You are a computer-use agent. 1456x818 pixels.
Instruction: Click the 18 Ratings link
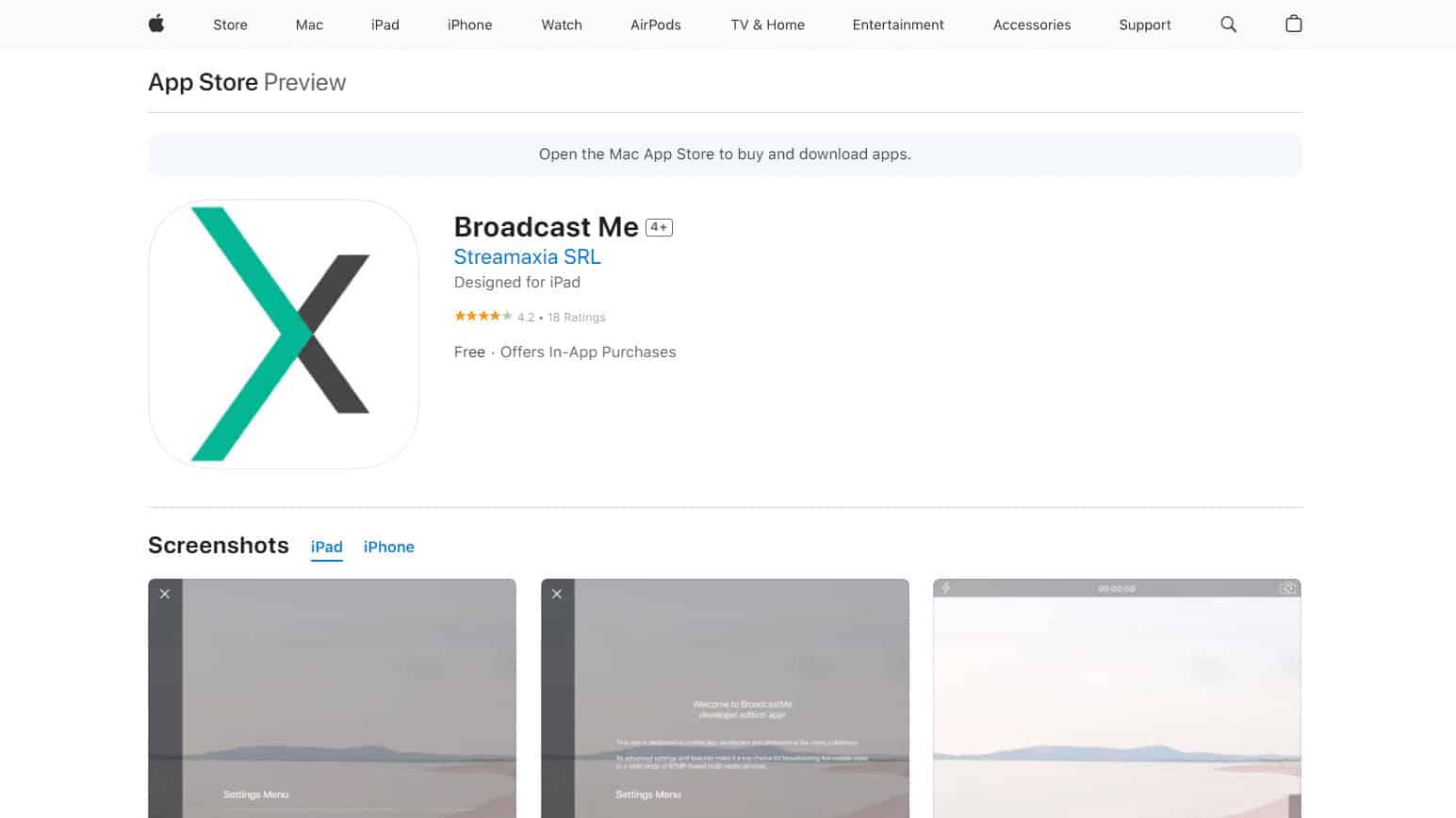(576, 317)
